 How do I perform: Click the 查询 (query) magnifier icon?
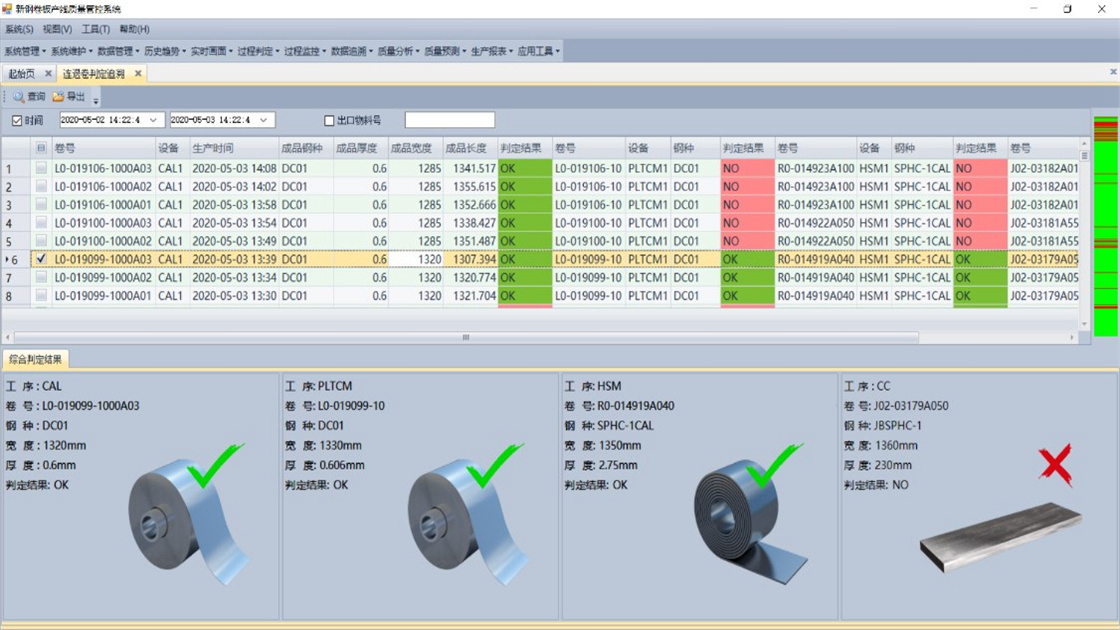click(18, 97)
